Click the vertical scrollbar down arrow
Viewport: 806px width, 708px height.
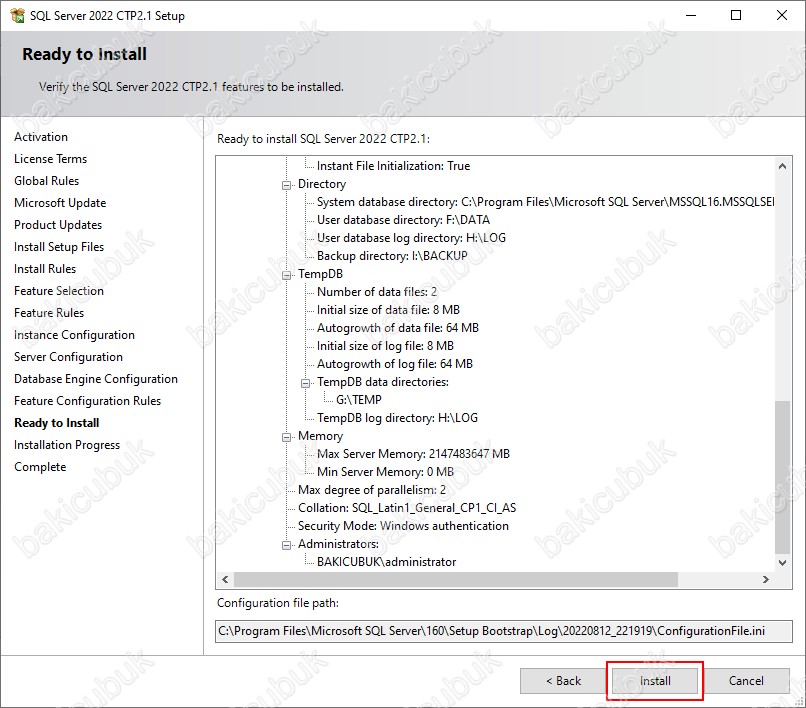(x=782, y=562)
